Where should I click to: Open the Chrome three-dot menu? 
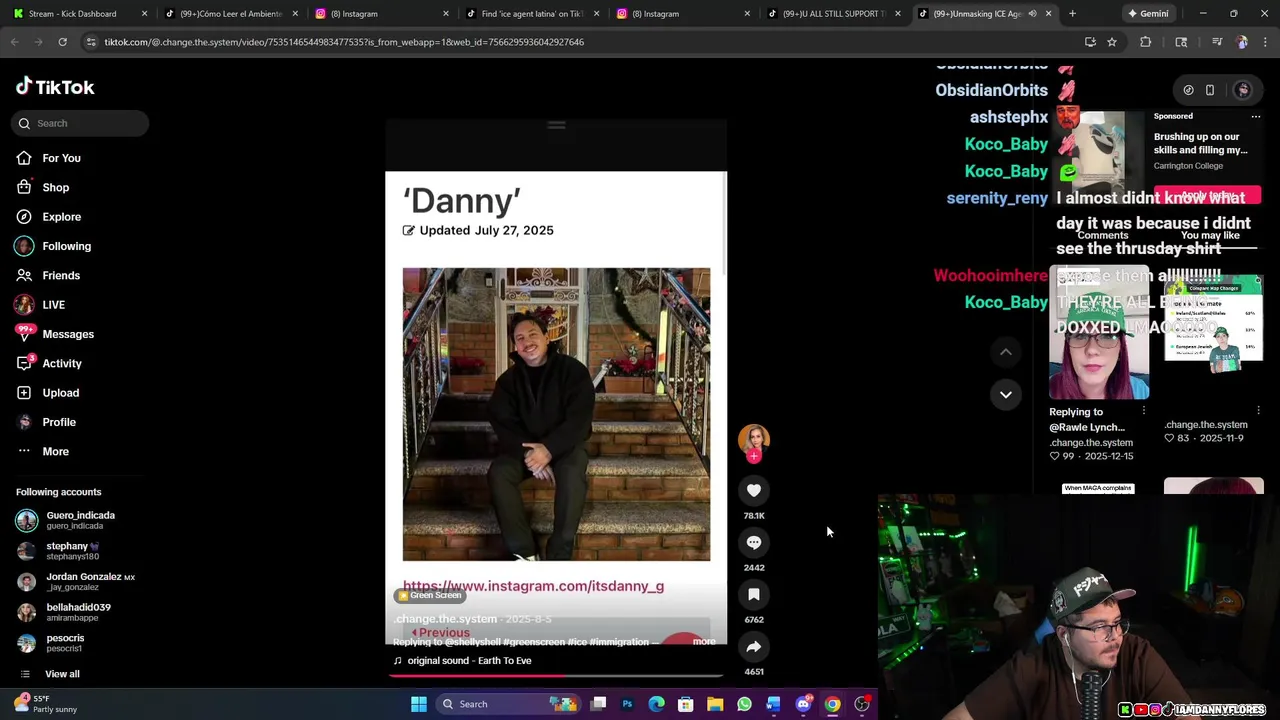(x=1265, y=42)
